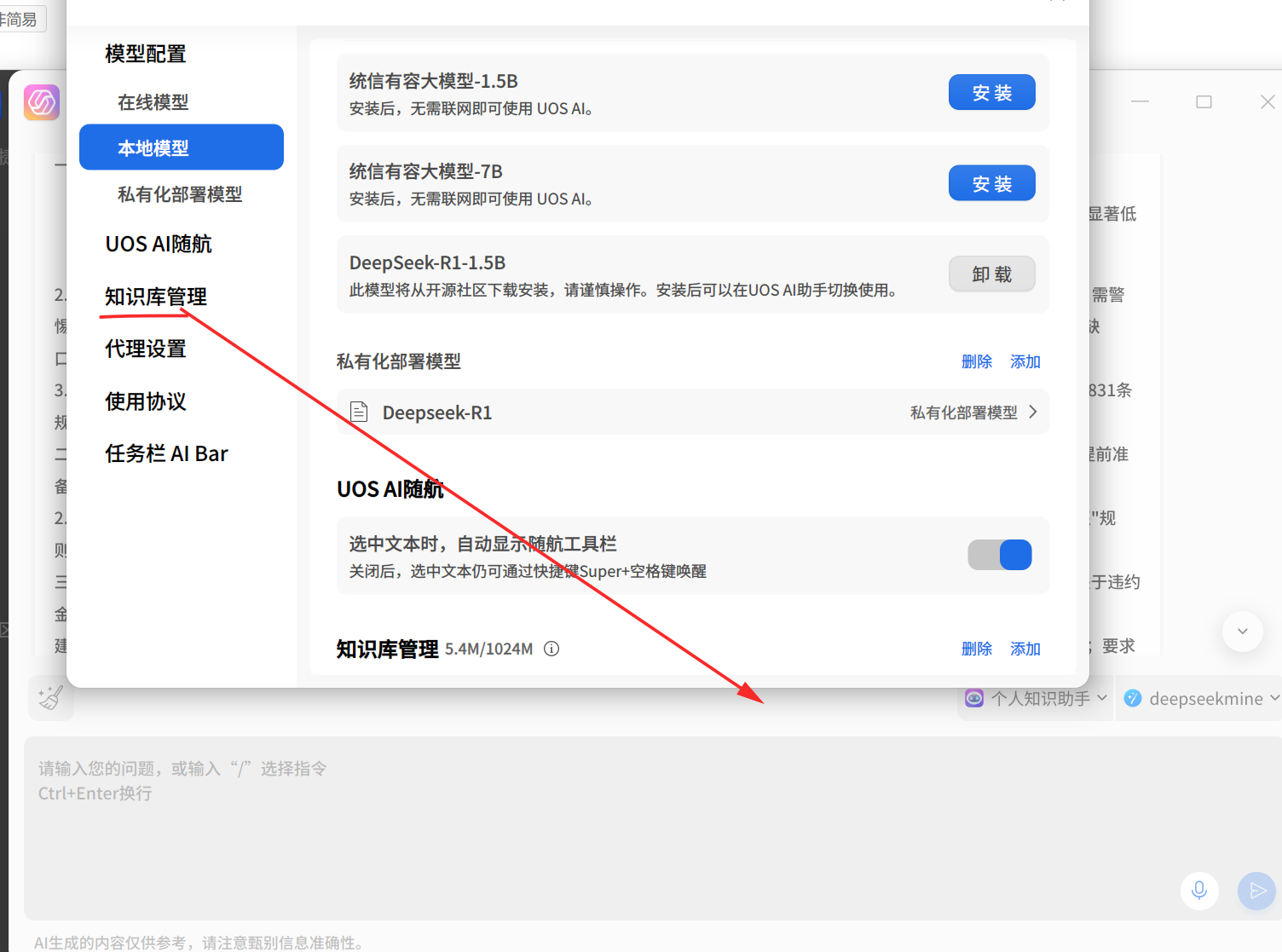Go to UOS AI随航 section
This screenshot has width=1282, height=952.
(159, 244)
